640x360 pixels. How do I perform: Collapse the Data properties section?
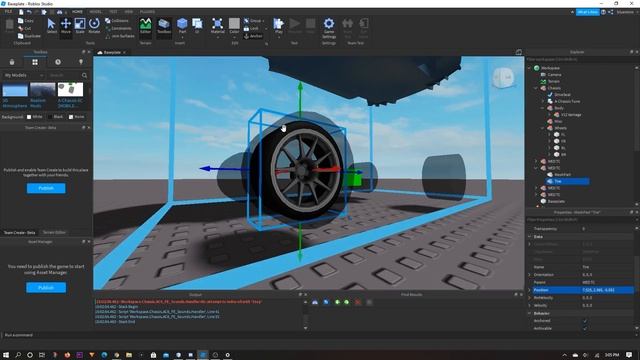tap(530, 237)
